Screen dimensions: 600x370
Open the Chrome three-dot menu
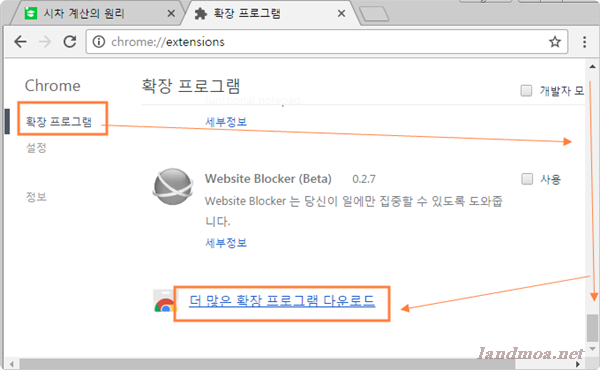[584, 42]
